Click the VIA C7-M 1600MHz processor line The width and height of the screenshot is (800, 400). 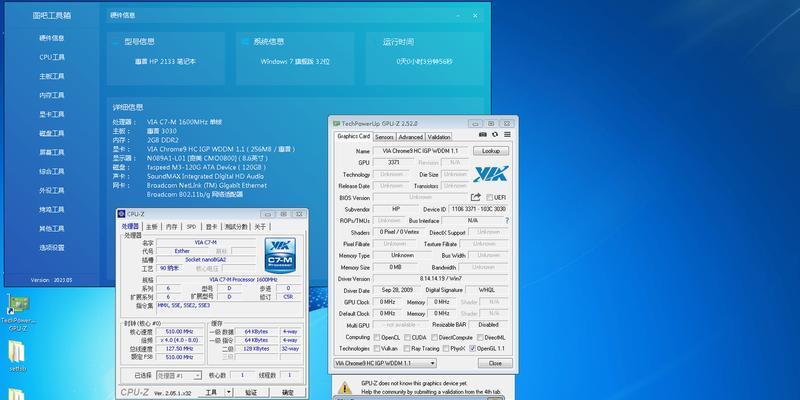[x=184, y=122]
